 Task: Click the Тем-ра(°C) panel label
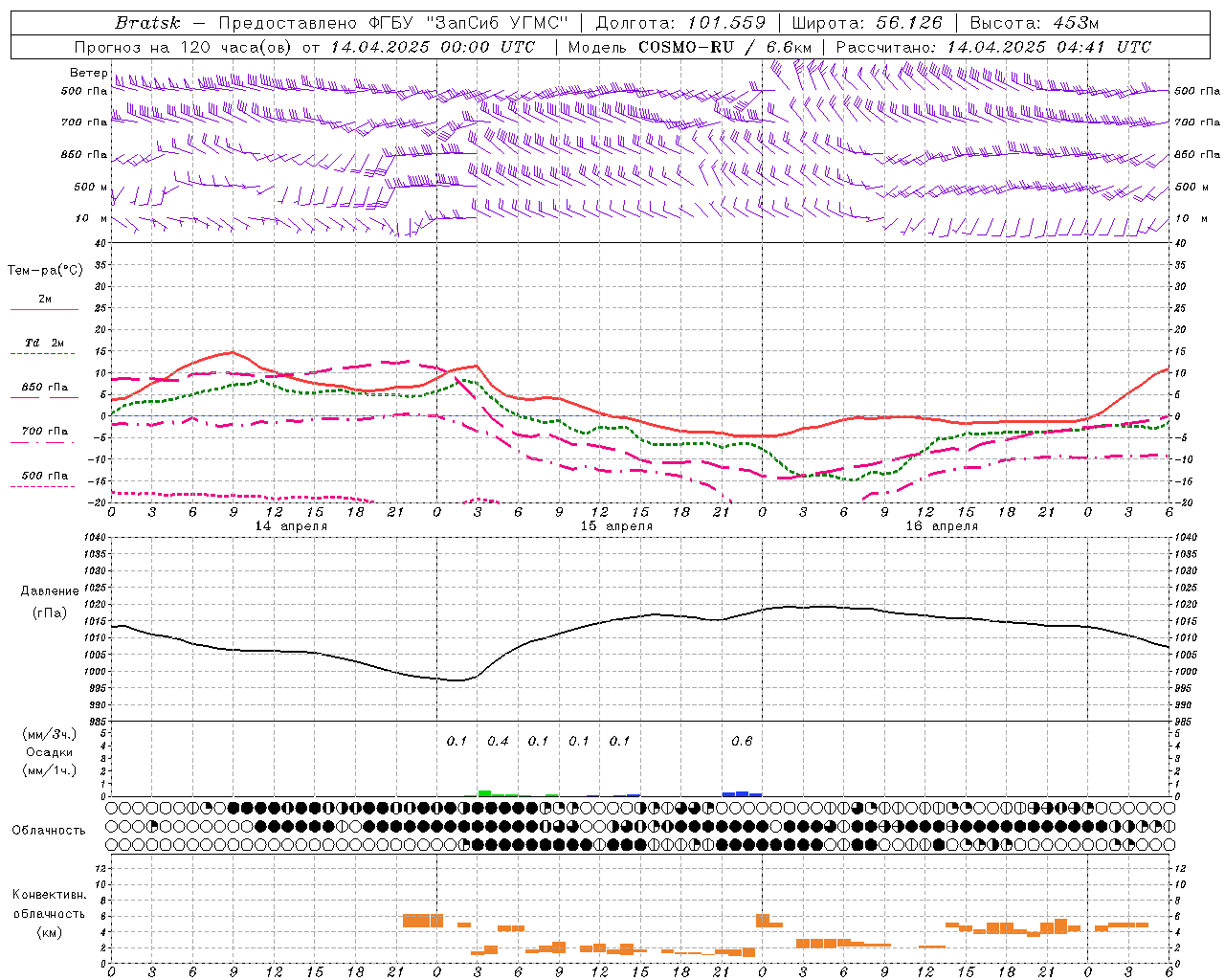[x=45, y=271]
